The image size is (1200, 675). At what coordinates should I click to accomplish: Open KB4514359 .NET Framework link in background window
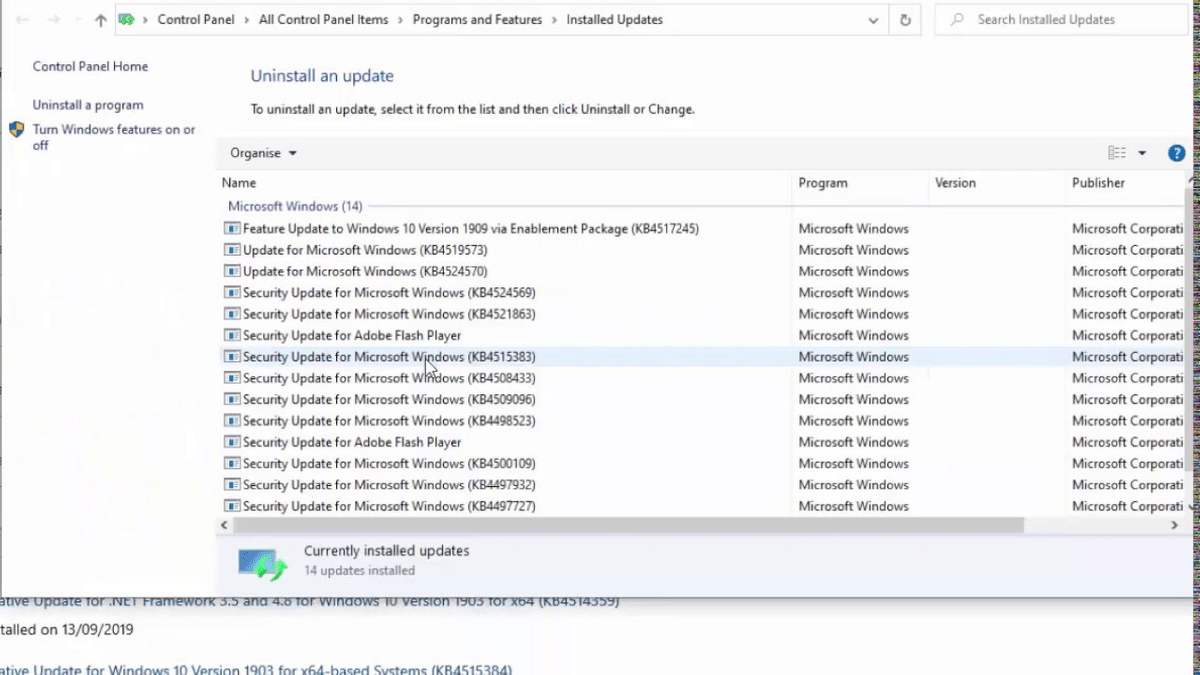pyautogui.click(x=310, y=602)
